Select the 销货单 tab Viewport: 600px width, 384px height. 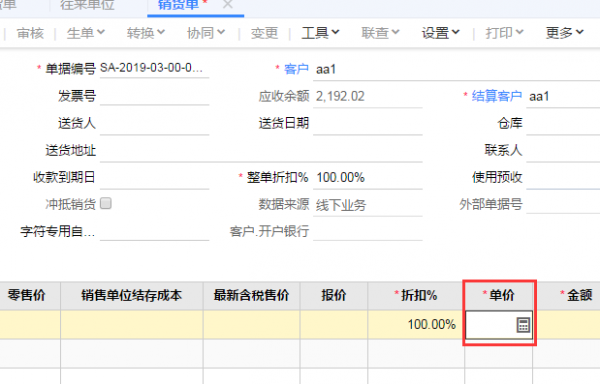[x=178, y=5]
